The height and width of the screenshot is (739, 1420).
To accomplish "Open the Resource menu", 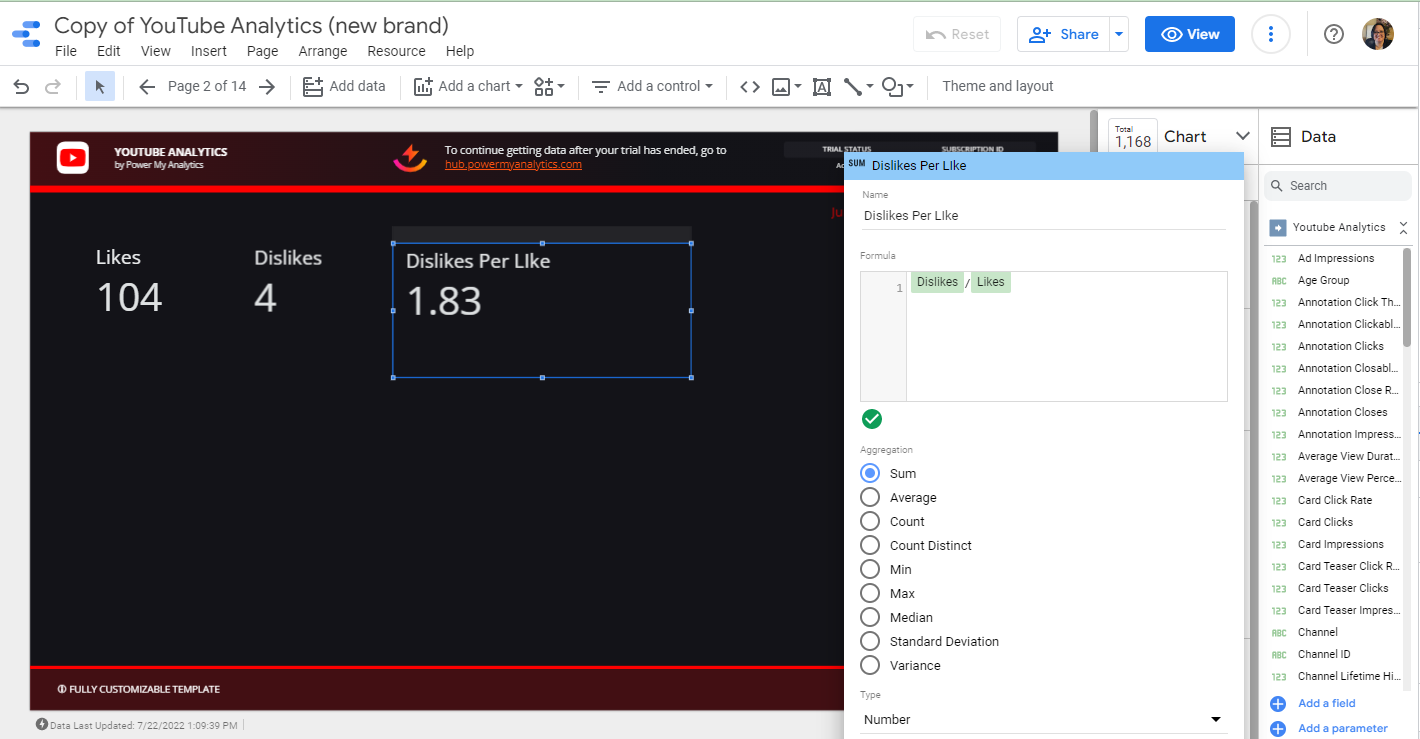I will tap(396, 51).
